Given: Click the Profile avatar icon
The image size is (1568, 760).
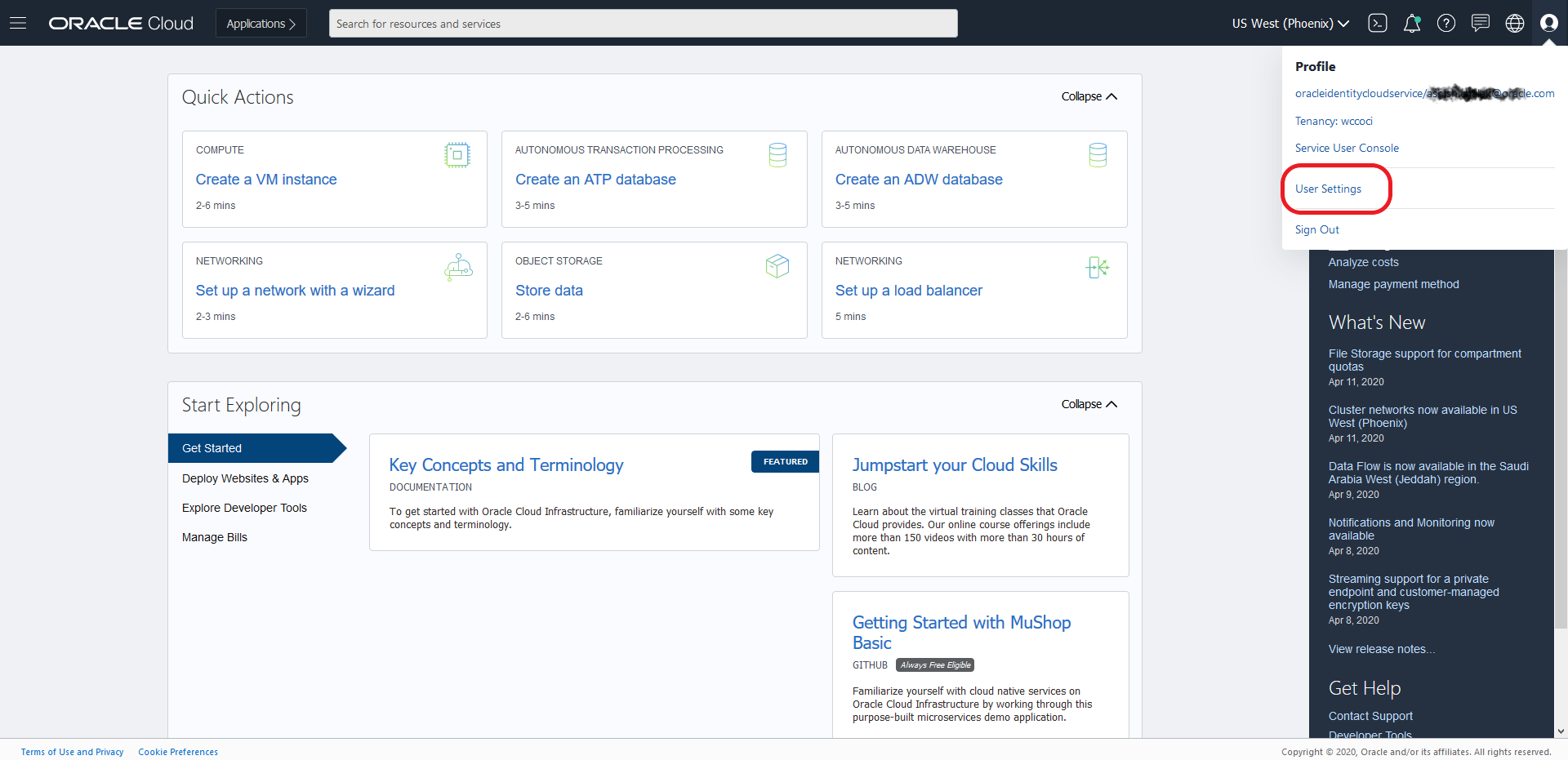Looking at the screenshot, I should [x=1549, y=23].
